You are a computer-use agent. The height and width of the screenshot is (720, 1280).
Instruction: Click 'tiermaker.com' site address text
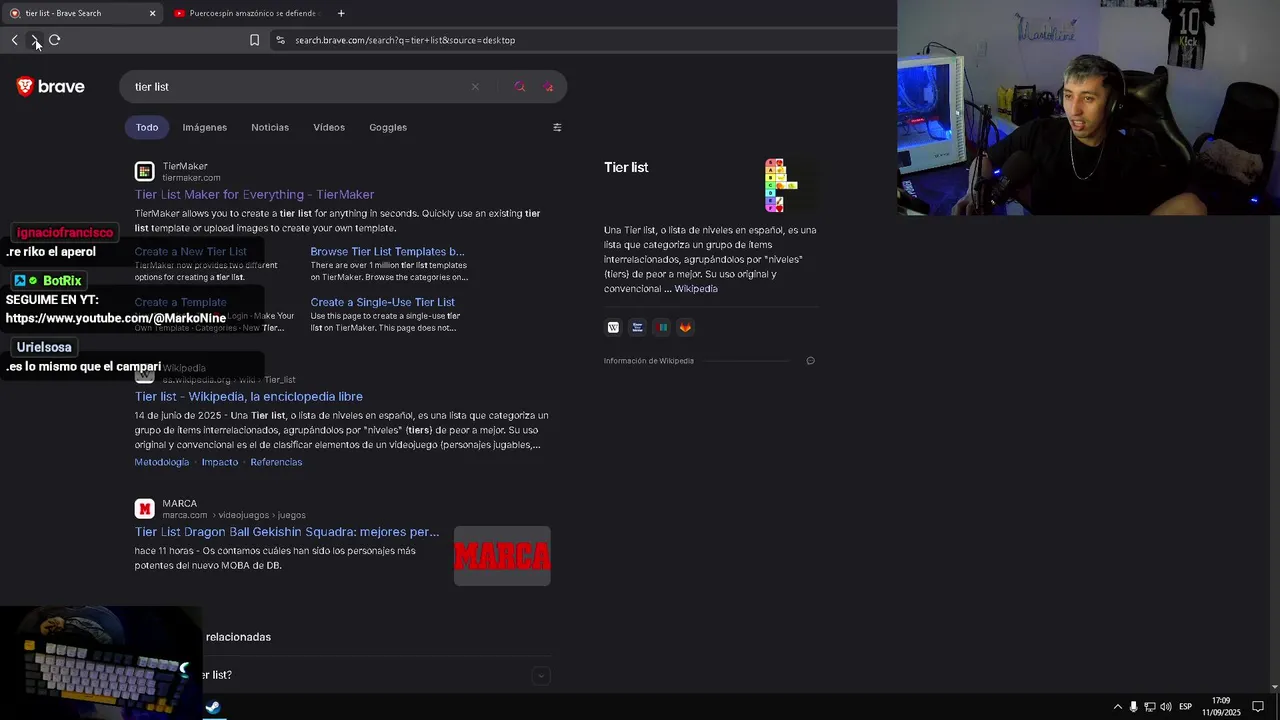click(x=191, y=178)
